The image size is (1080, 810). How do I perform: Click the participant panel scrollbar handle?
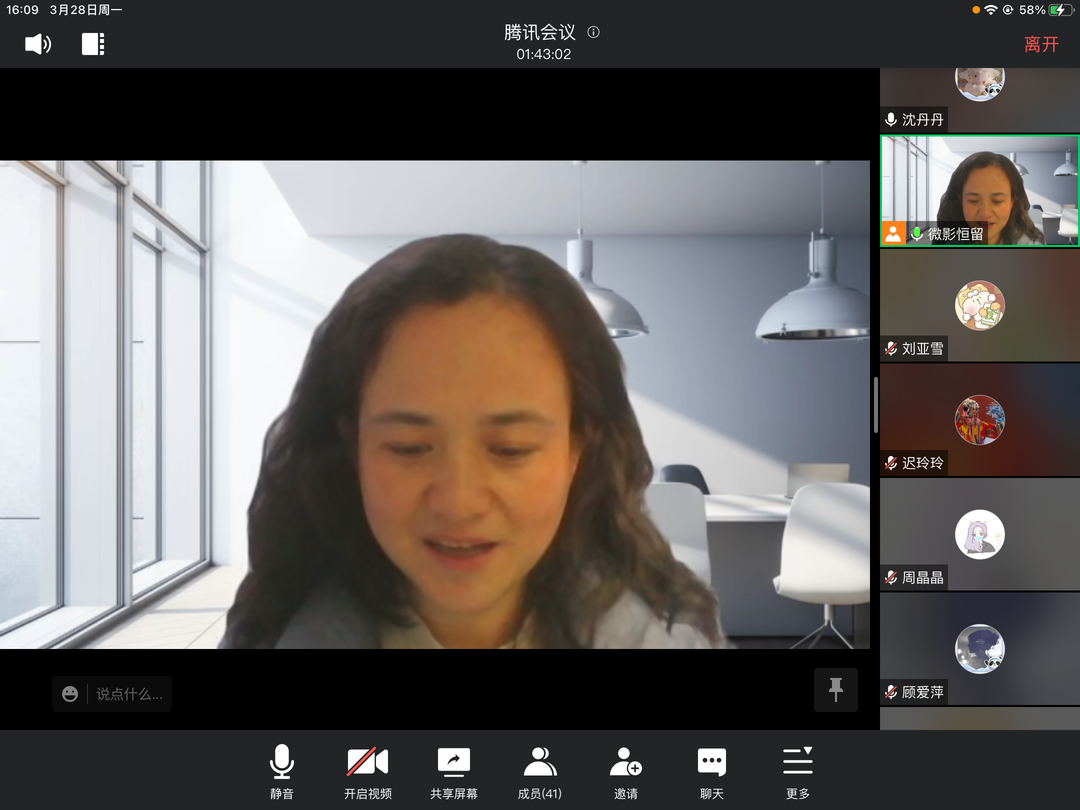pyautogui.click(x=875, y=405)
